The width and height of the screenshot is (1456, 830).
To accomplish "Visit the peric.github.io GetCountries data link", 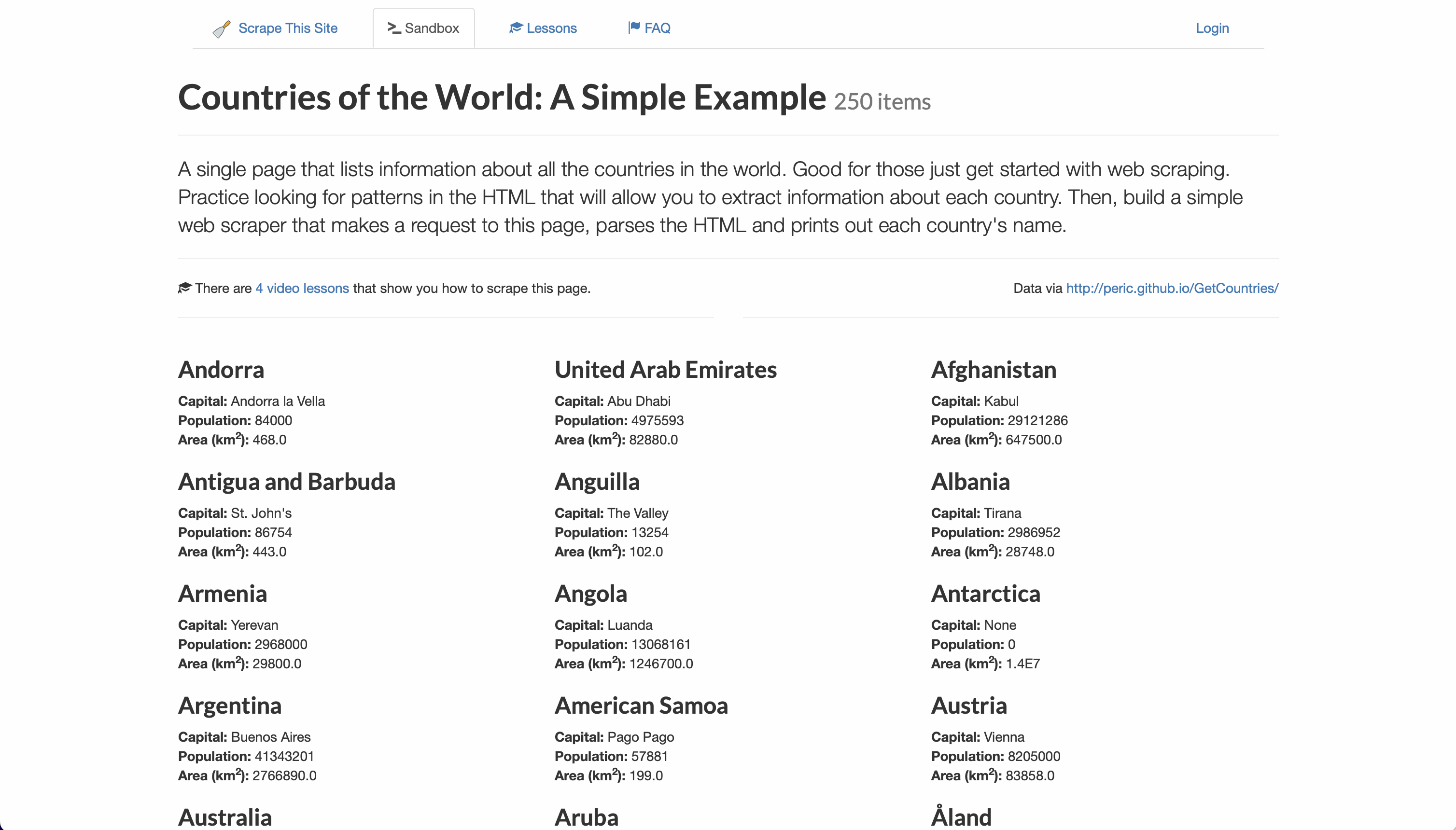I will 1172,289.
